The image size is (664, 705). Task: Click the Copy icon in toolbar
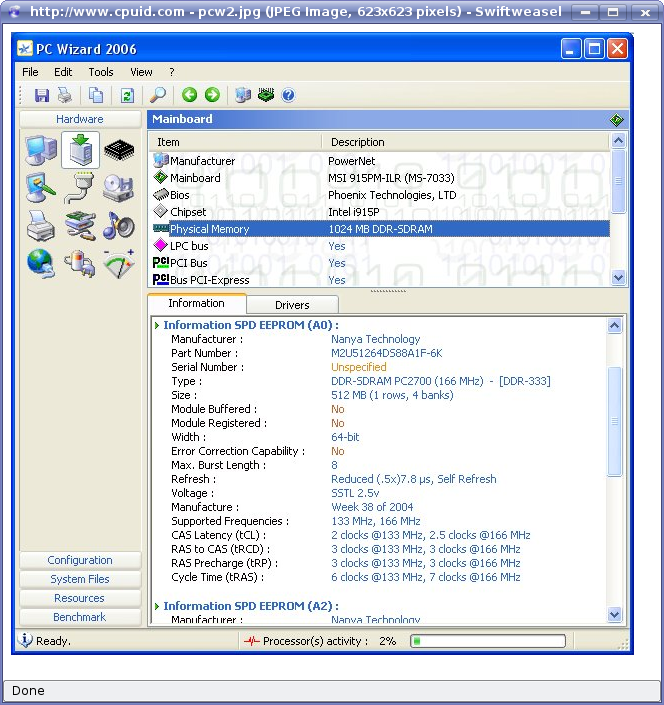pos(96,95)
